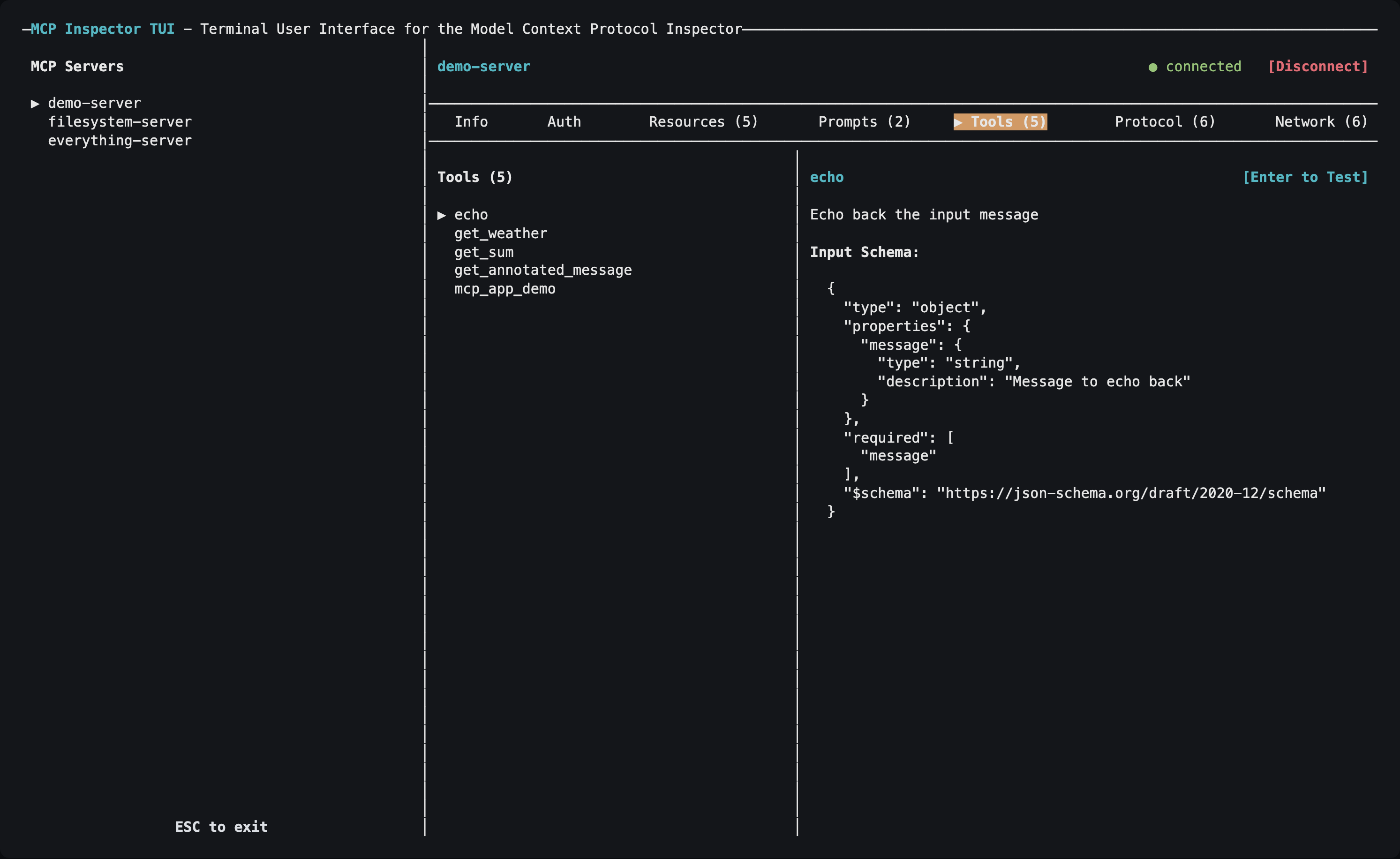Select the mcp_app_demo tool
Viewport: 1400px width, 859px height.
point(504,289)
